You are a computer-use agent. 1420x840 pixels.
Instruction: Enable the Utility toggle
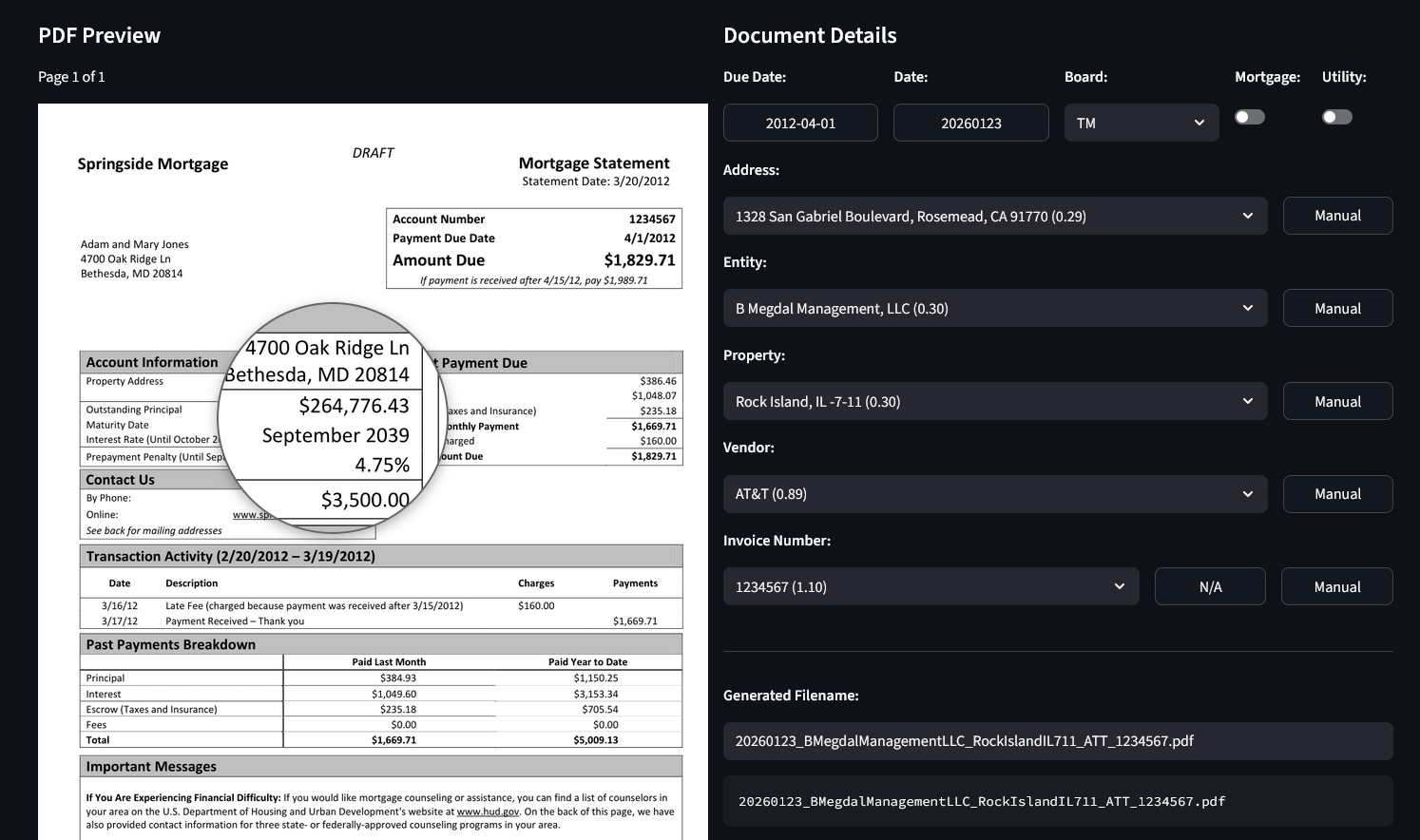pyautogui.click(x=1336, y=116)
